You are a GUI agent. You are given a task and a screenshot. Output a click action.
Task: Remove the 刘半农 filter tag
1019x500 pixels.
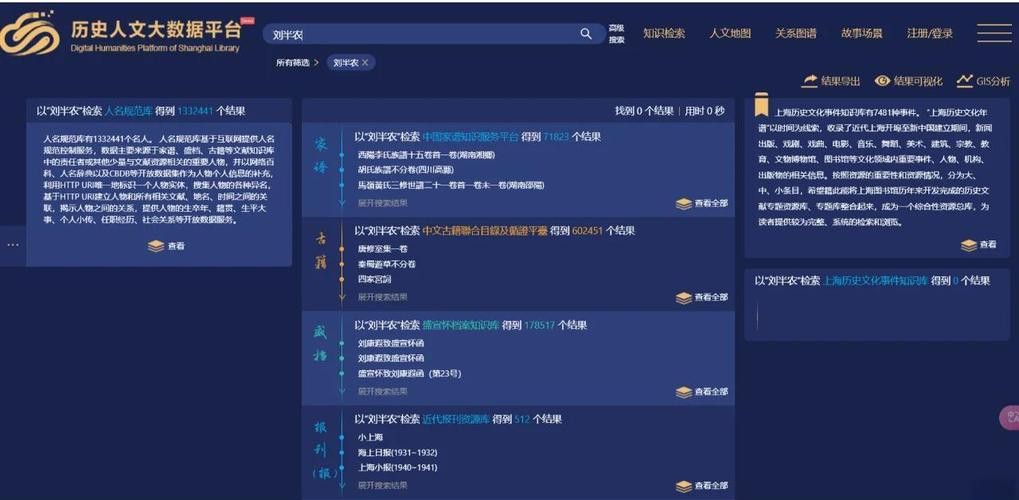[x=365, y=63]
